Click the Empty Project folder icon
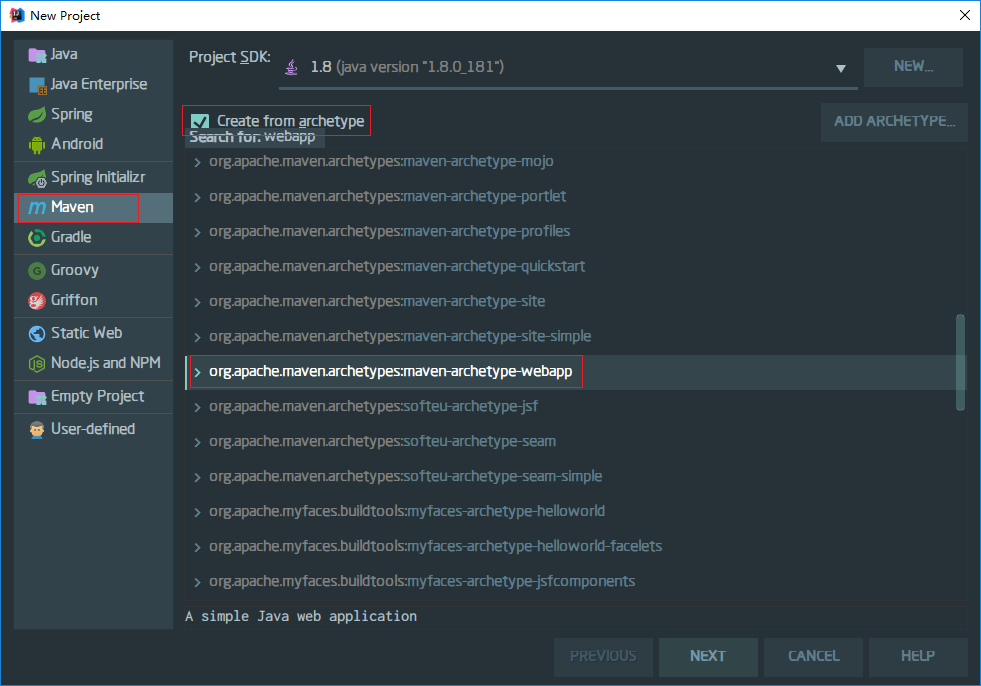This screenshot has height=686, width=981. 37,397
